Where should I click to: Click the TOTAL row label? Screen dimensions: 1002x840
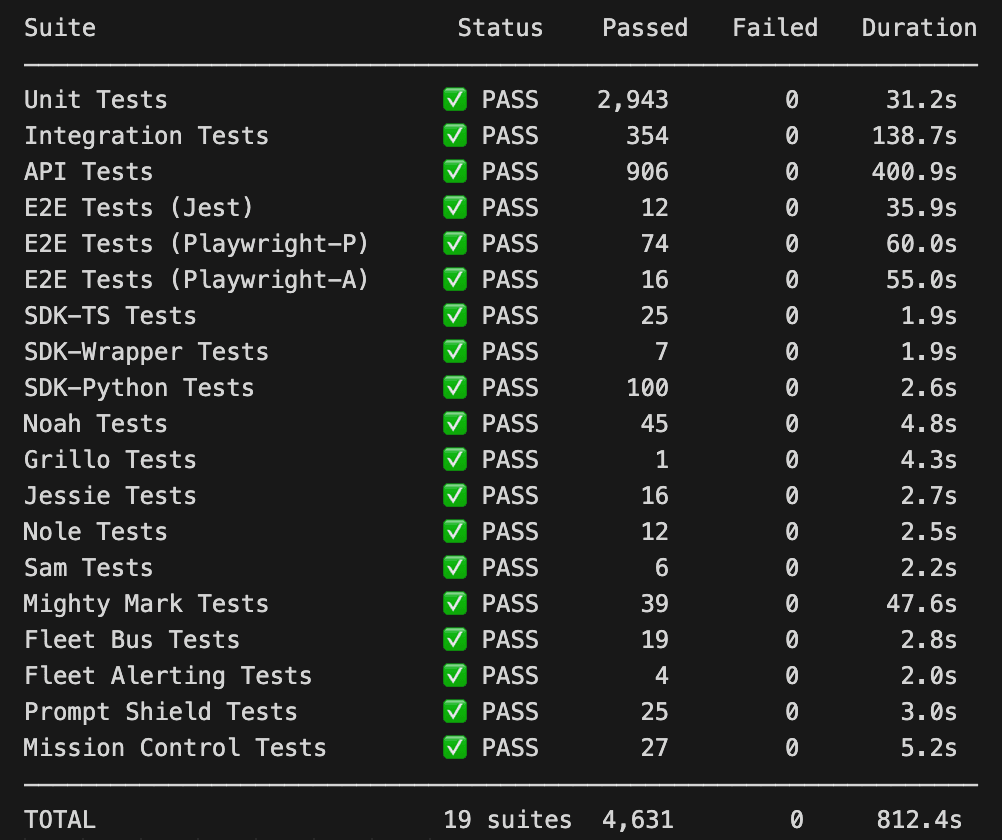[x=59, y=819]
